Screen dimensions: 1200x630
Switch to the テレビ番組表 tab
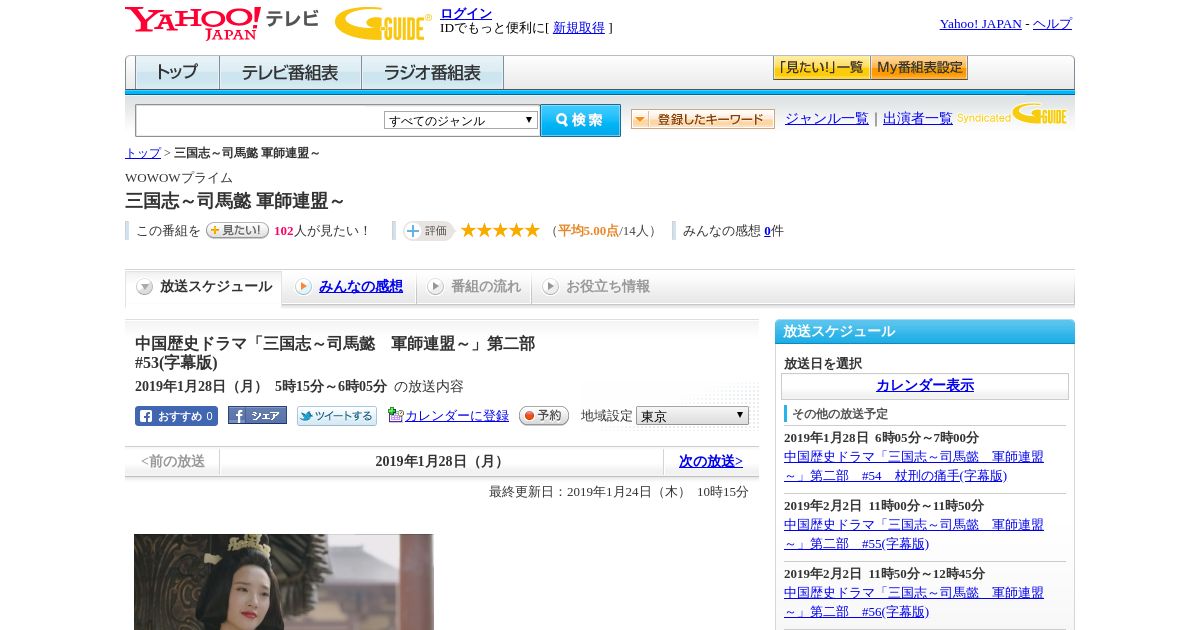pyautogui.click(x=290, y=73)
